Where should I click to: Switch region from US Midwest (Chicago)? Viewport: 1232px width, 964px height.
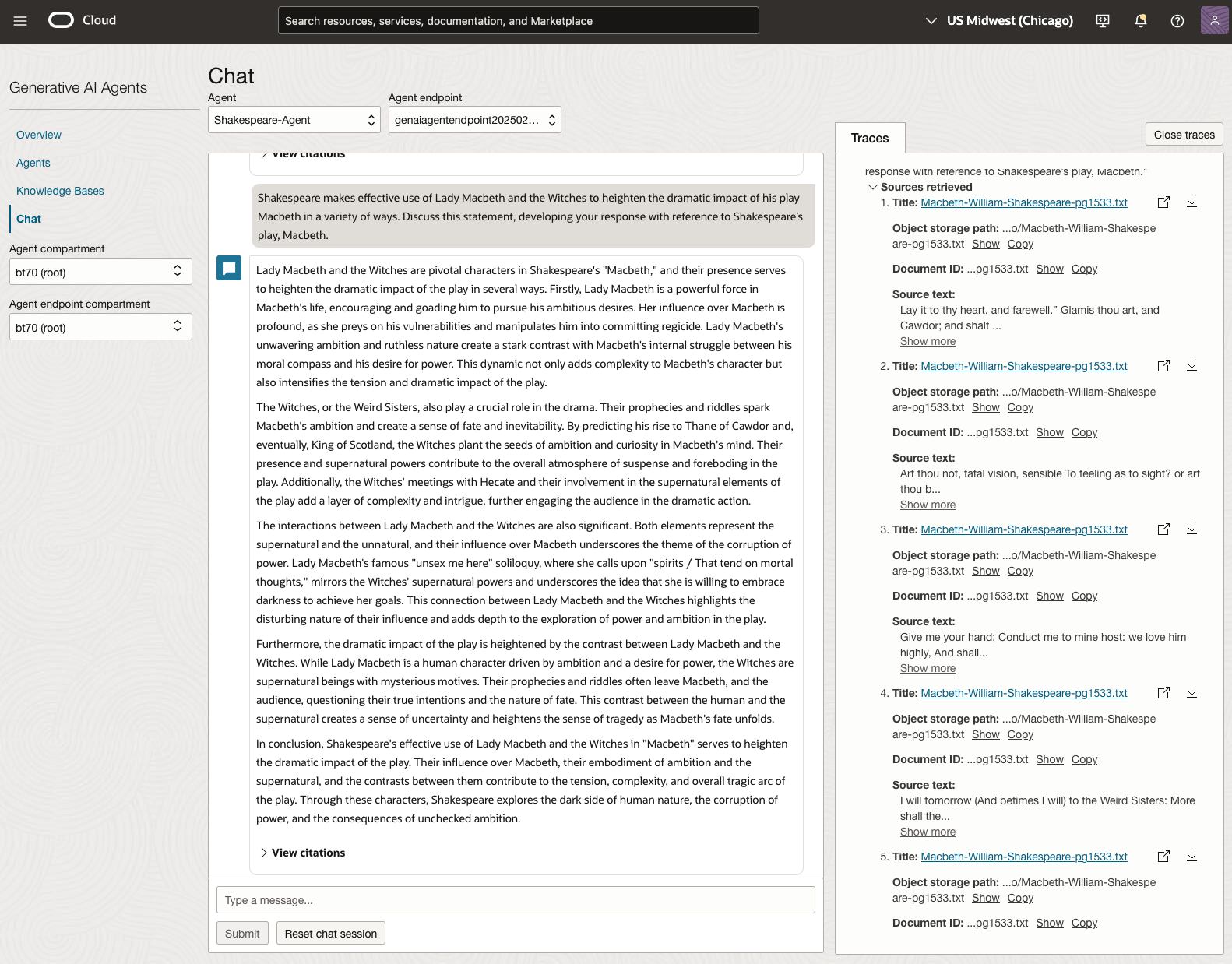[999, 21]
